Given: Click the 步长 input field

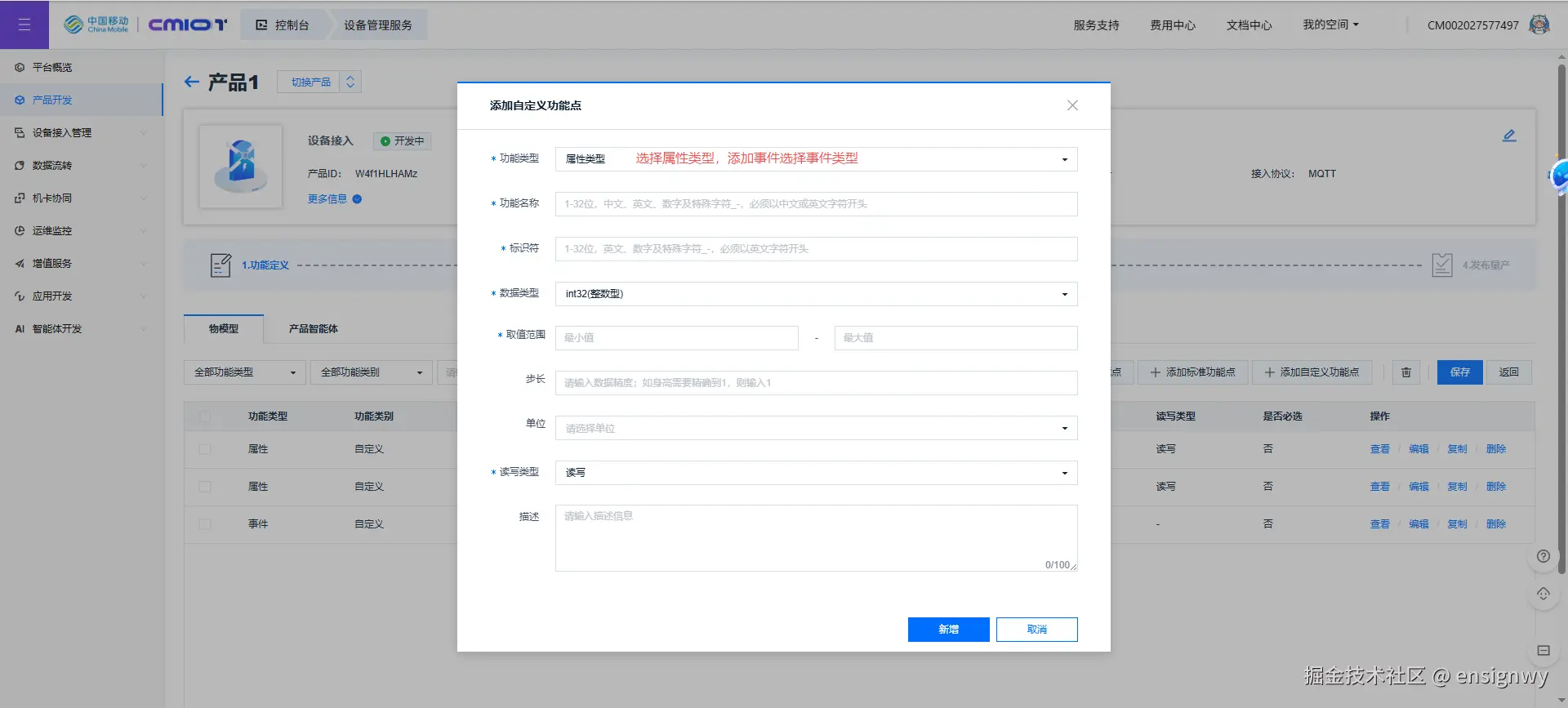Looking at the screenshot, I should (816, 383).
